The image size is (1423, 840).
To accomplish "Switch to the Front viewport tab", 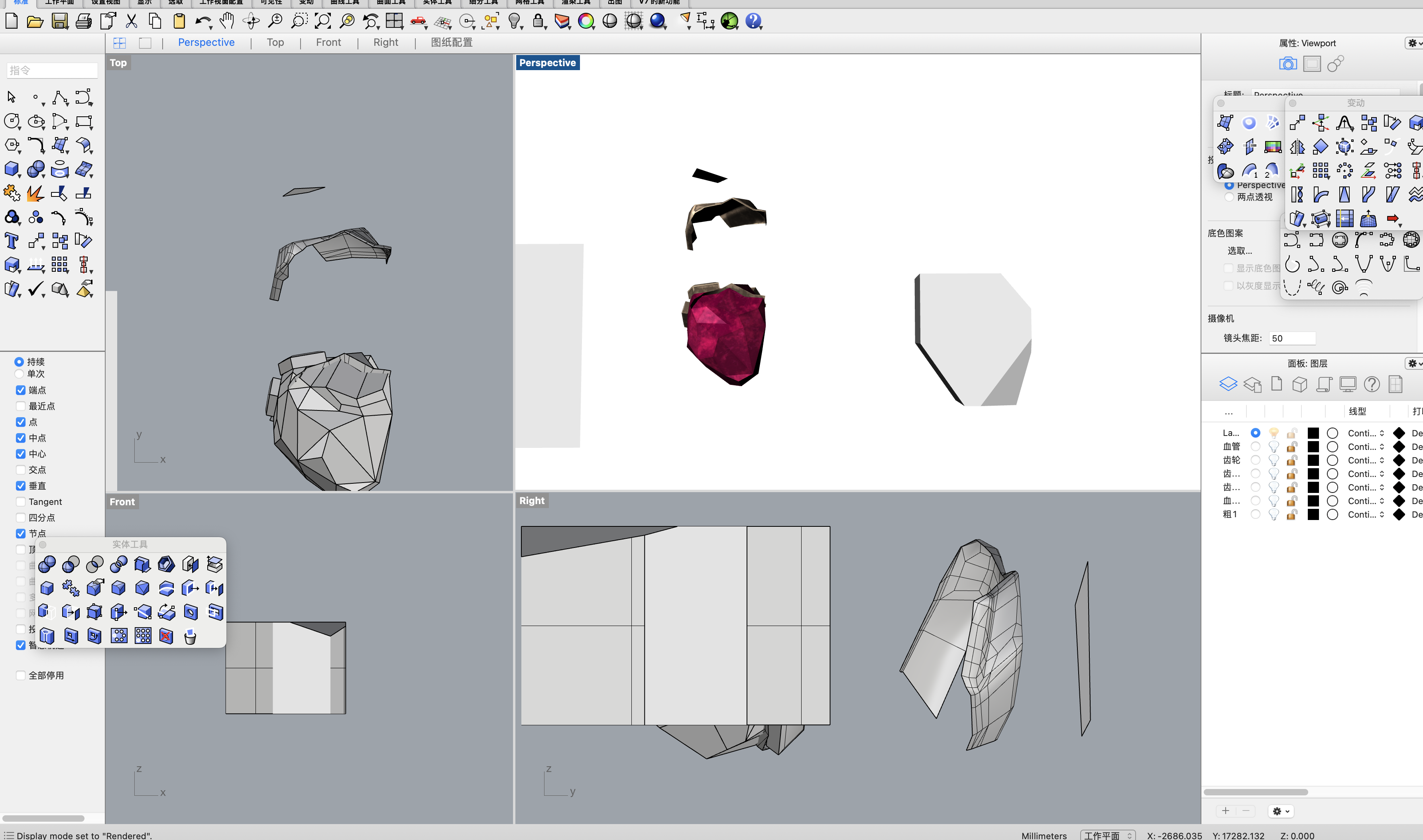I will tap(328, 43).
